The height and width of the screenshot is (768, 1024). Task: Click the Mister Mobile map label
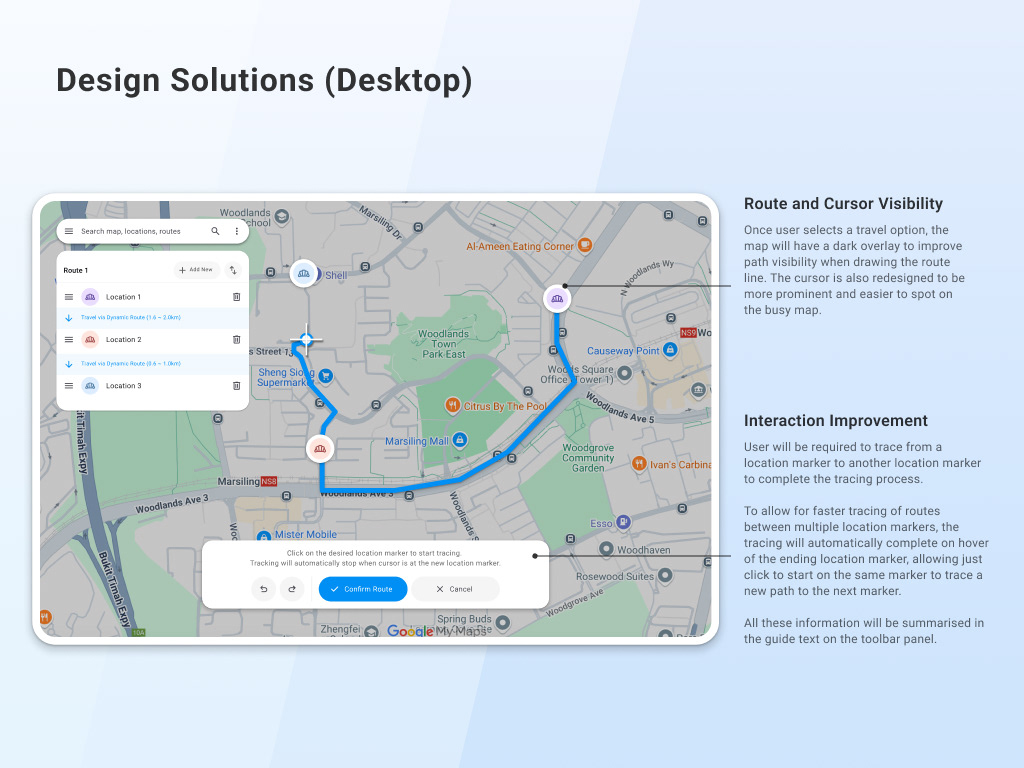(306, 535)
